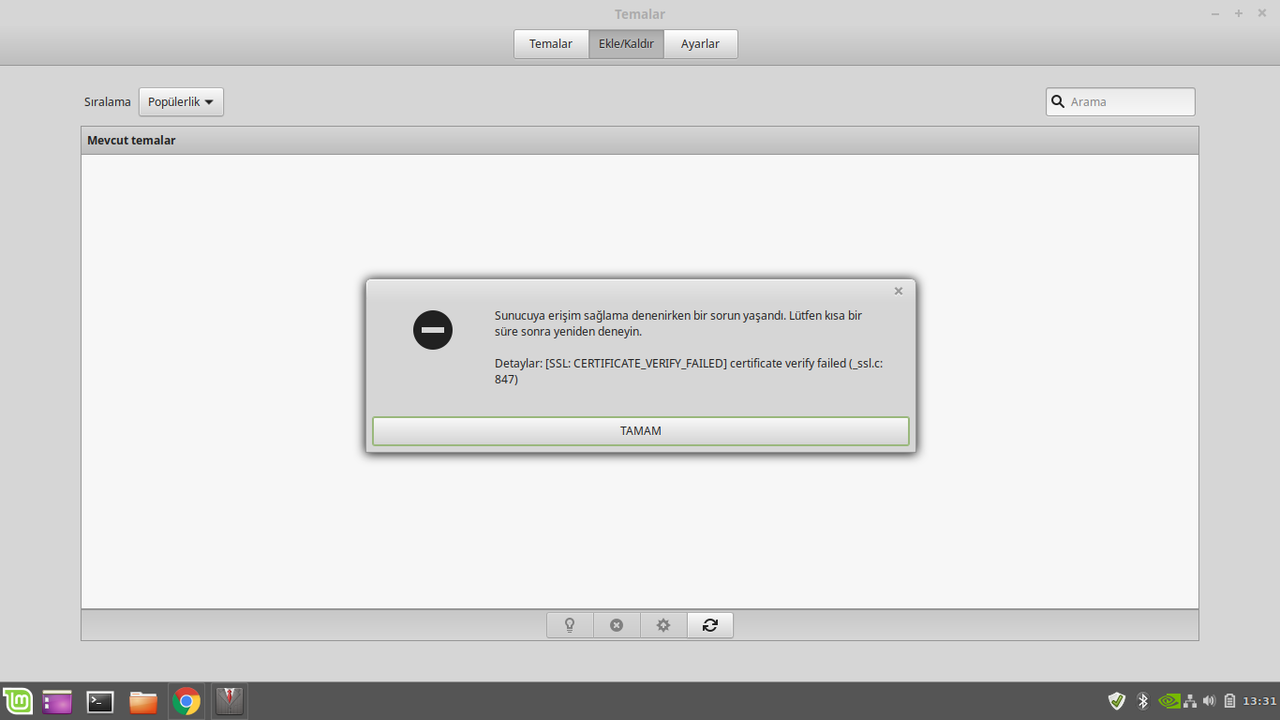Screen dimensions: 1280x720
Task: Click the error text starting with "Sunucuya erişim"
Action: [x=678, y=323]
